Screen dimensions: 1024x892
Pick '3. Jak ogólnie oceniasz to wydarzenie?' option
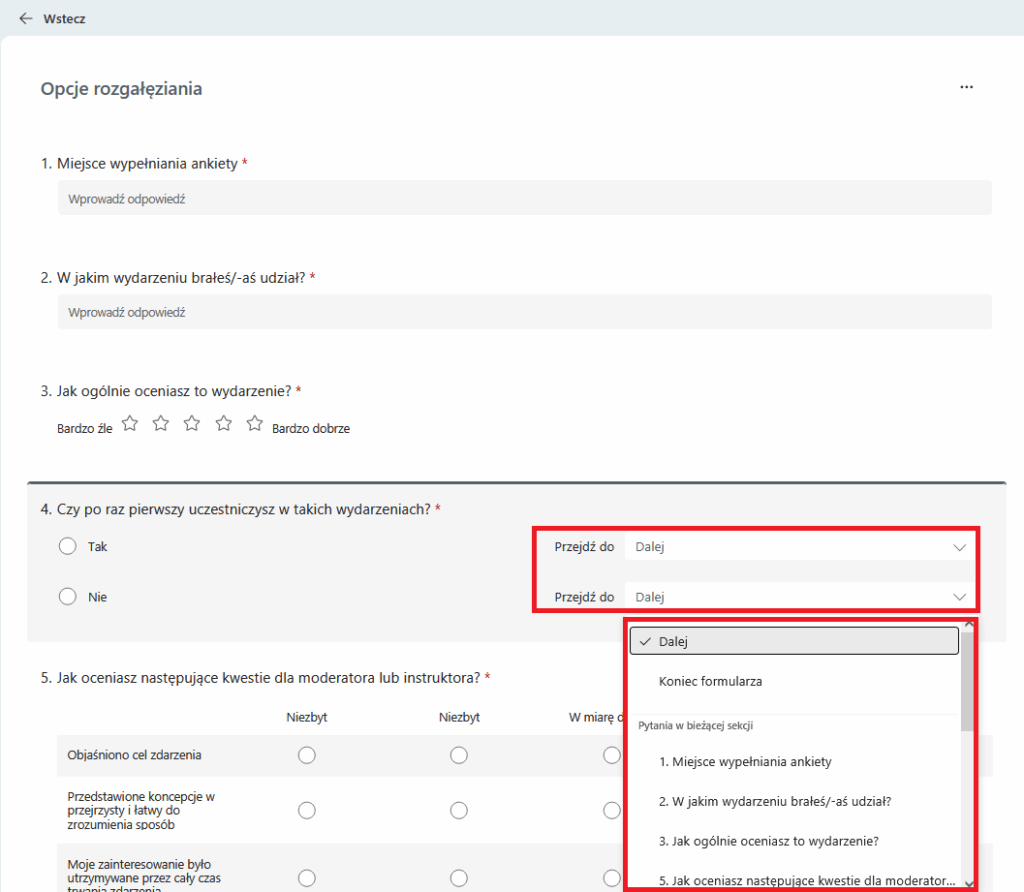[768, 840]
